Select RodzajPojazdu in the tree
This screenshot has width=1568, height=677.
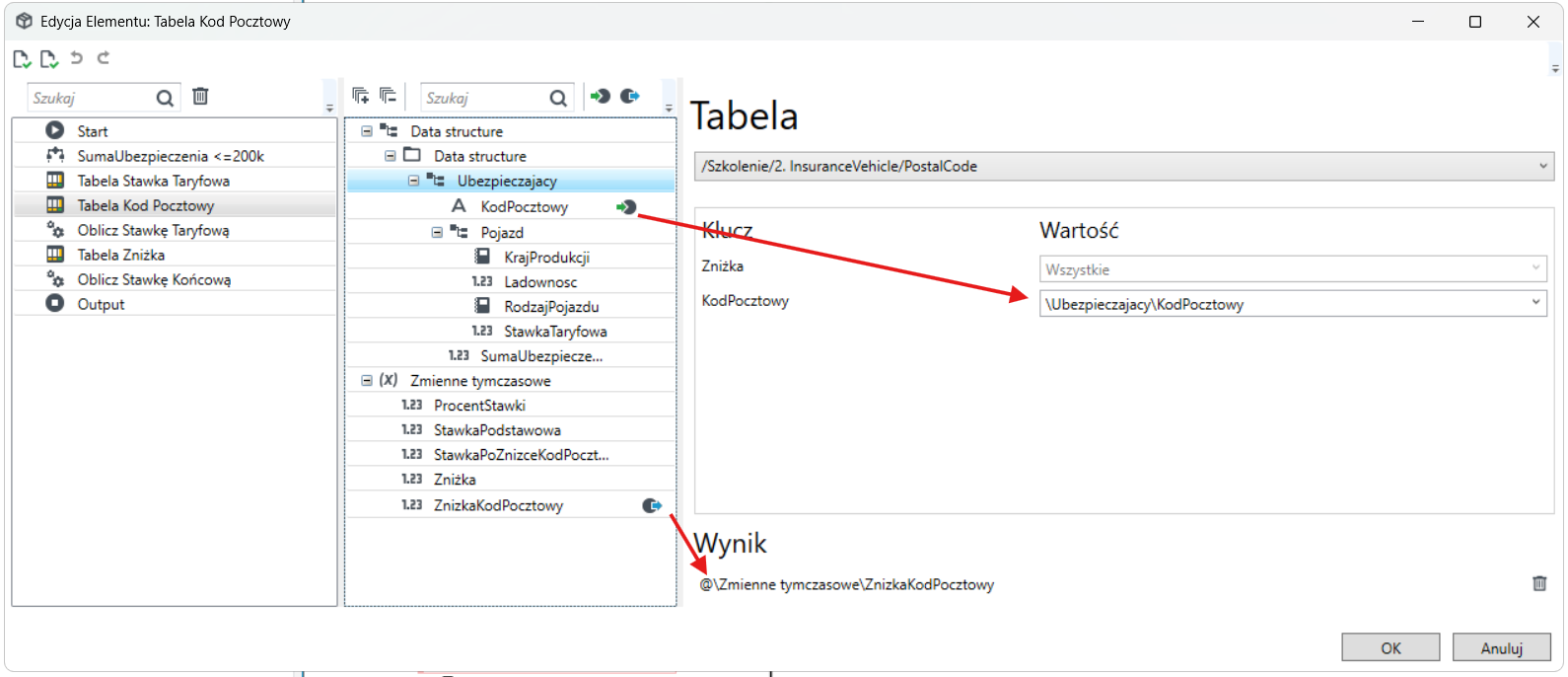[x=551, y=307]
